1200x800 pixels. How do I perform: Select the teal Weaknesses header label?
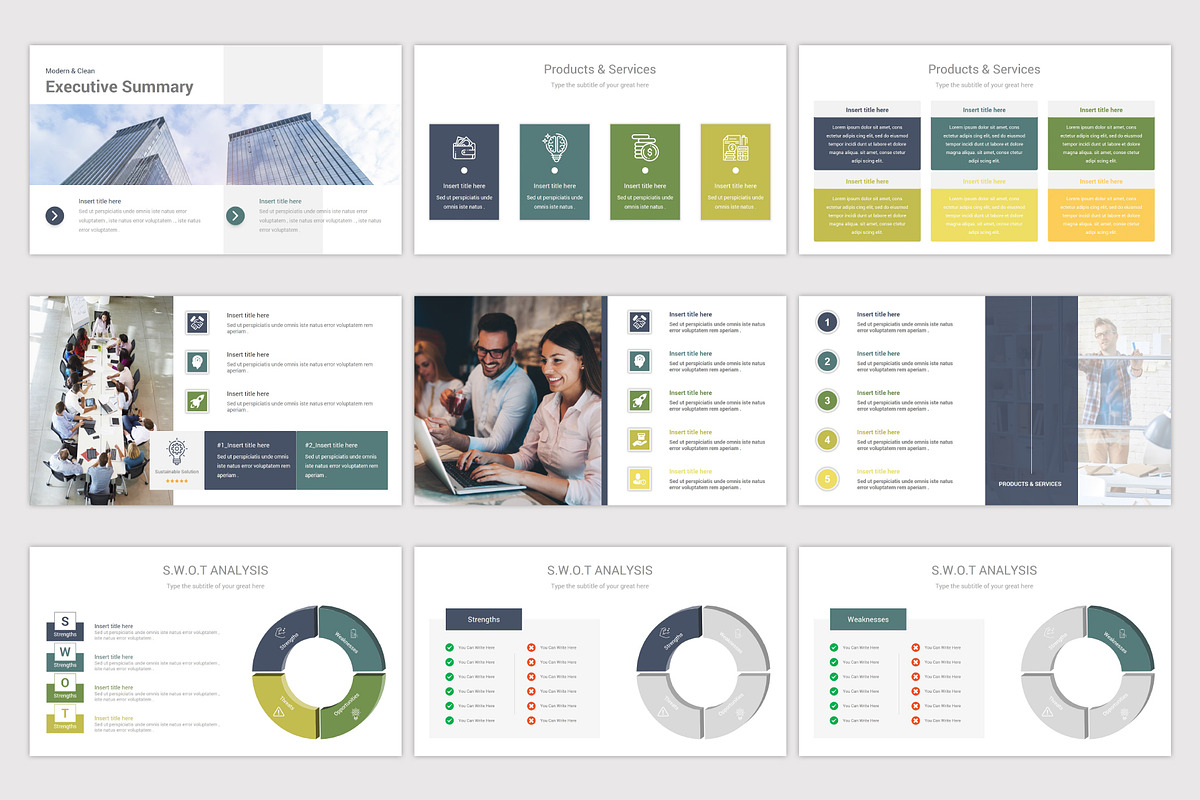868,619
